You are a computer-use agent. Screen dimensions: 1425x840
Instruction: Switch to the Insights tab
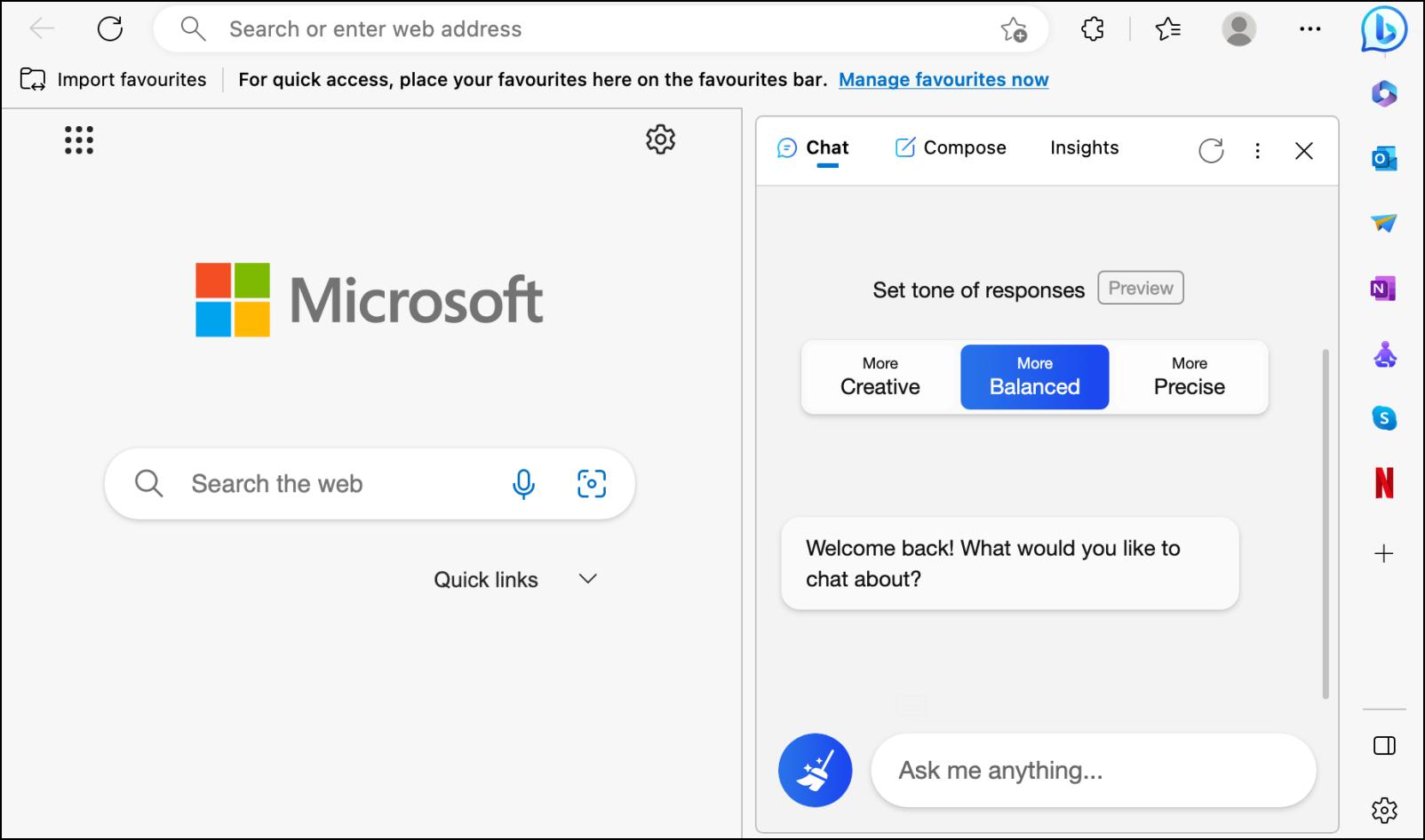coord(1084,147)
